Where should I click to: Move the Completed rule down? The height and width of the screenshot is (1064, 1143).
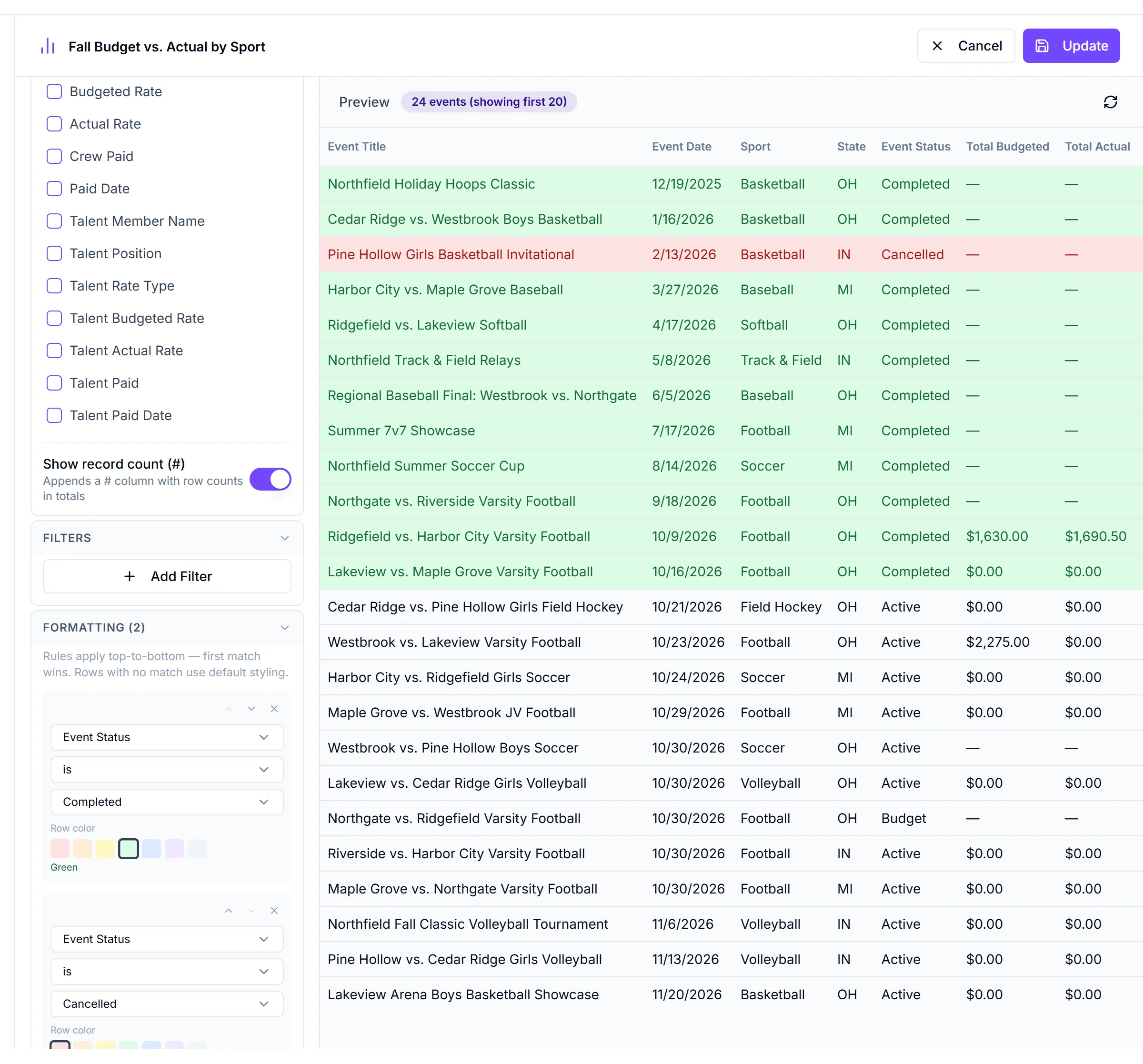point(251,709)
